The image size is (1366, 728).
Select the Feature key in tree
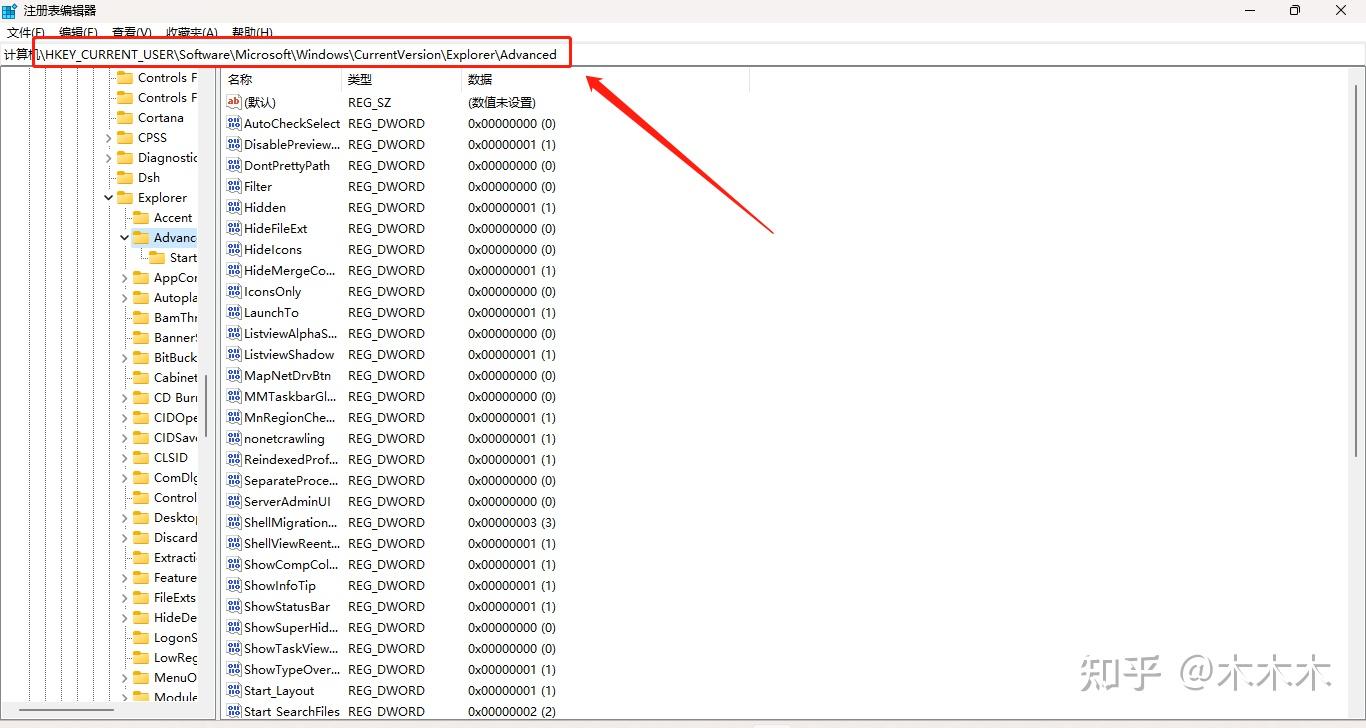175,577
